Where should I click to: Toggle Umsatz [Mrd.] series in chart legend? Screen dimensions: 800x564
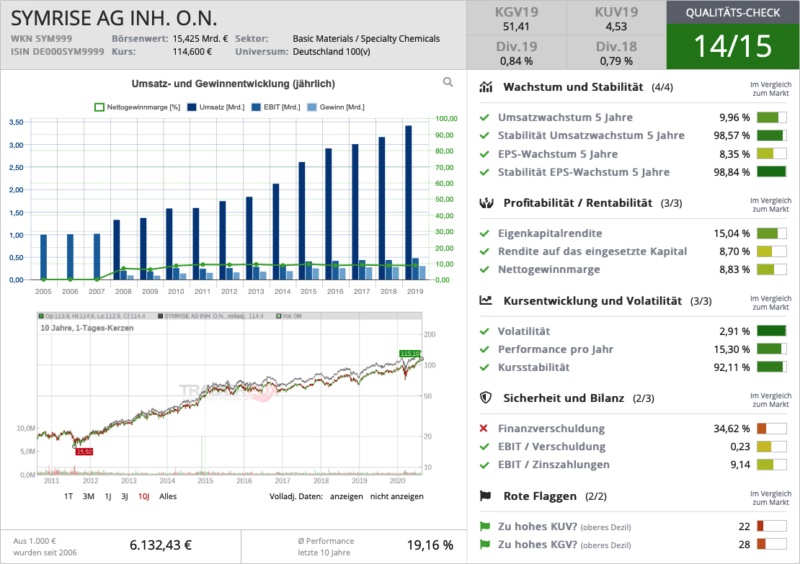pyautogui.click(x=216, y=107)
